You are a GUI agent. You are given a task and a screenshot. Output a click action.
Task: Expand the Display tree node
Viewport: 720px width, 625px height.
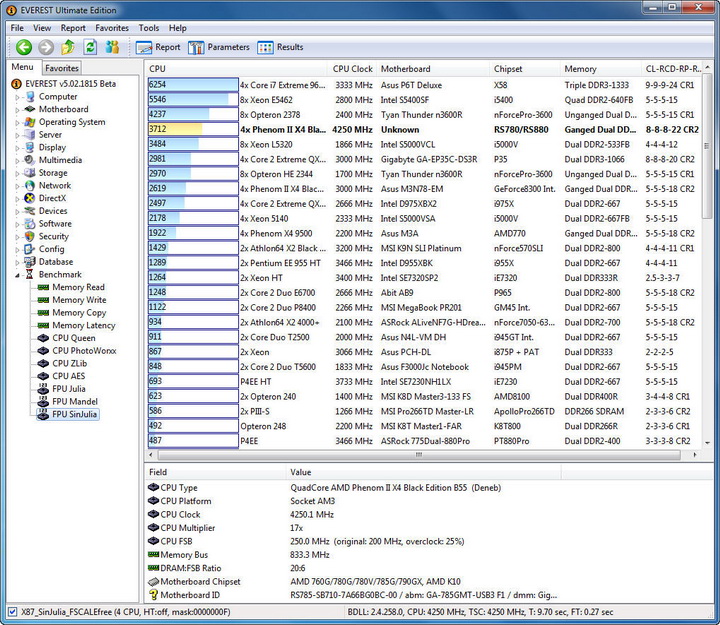click(x=17, y=148)
